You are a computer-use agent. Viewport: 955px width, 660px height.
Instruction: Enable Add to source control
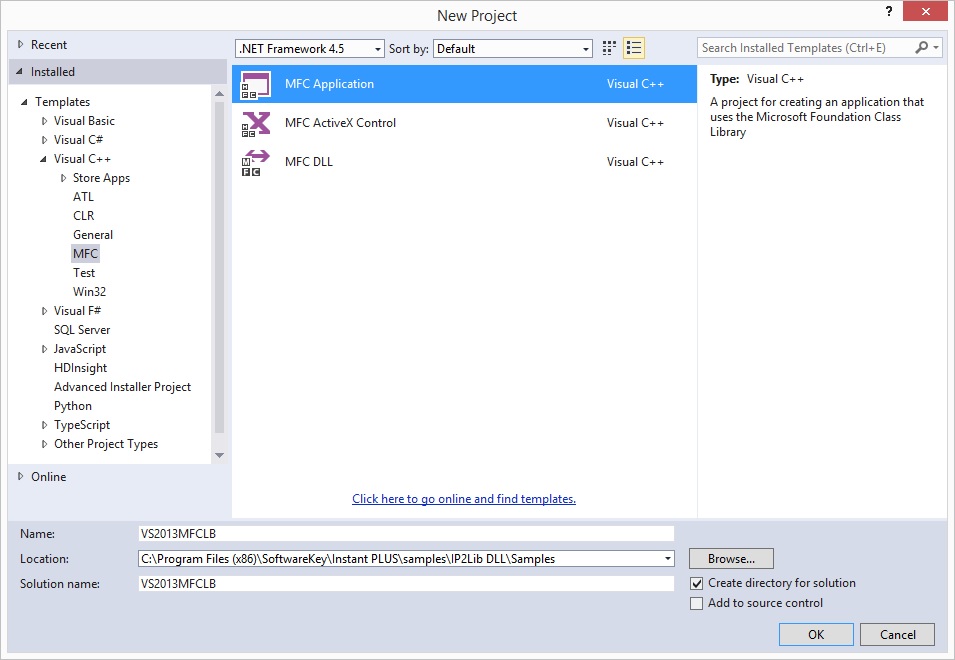click(x=696, y=603)
